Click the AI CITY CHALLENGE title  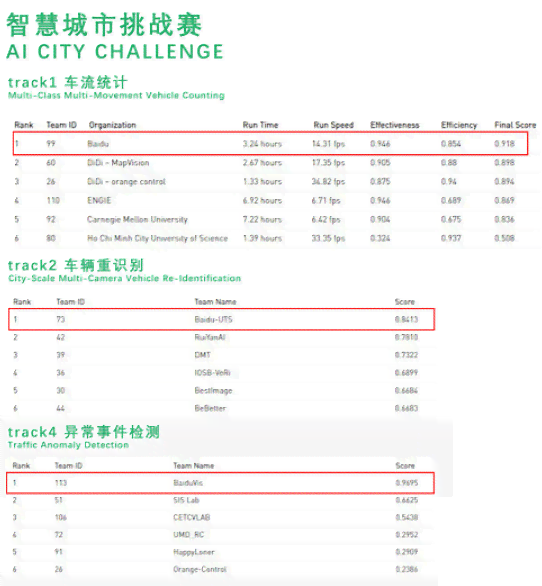coord(115,52)
